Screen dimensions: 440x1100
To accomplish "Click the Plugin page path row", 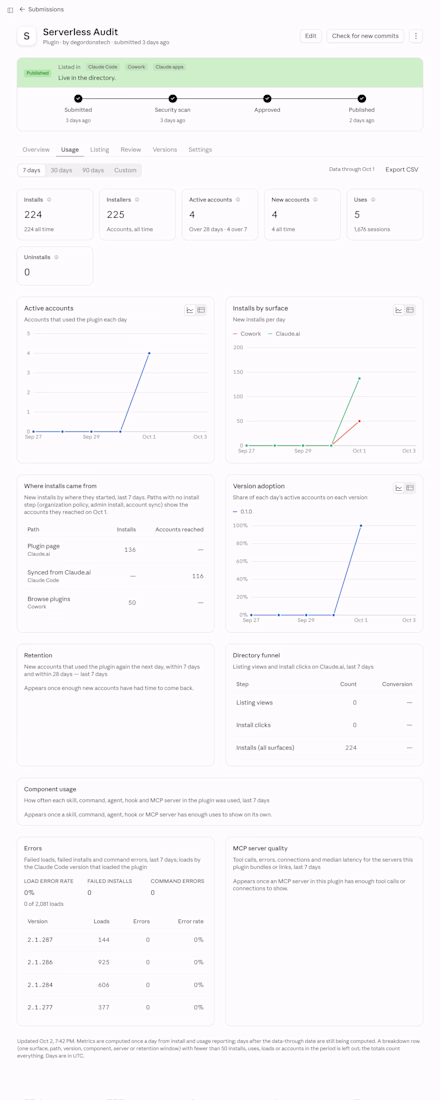I will 115,549.
